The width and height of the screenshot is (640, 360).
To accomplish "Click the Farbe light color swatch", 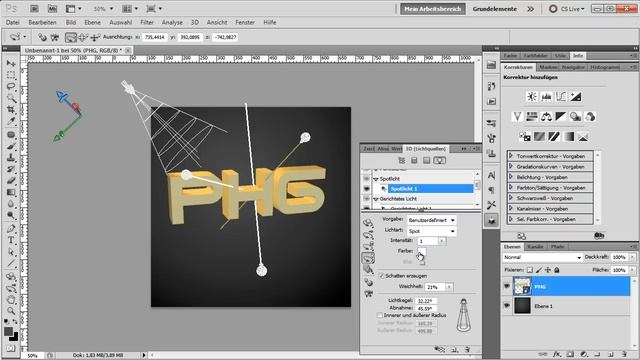I will pyautogui.click(x=422, y=251).
